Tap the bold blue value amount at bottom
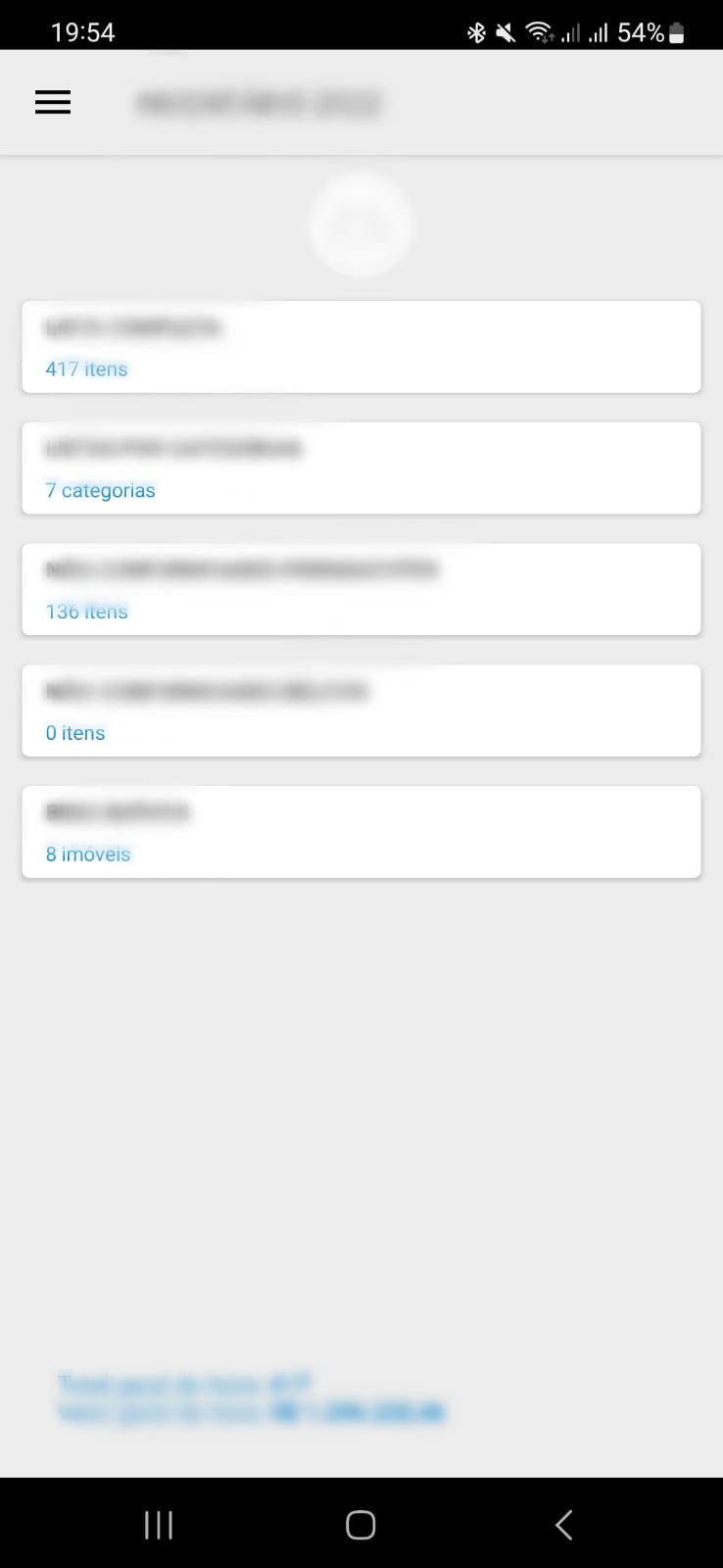The image size is (723, 1568). (357, 1412)
